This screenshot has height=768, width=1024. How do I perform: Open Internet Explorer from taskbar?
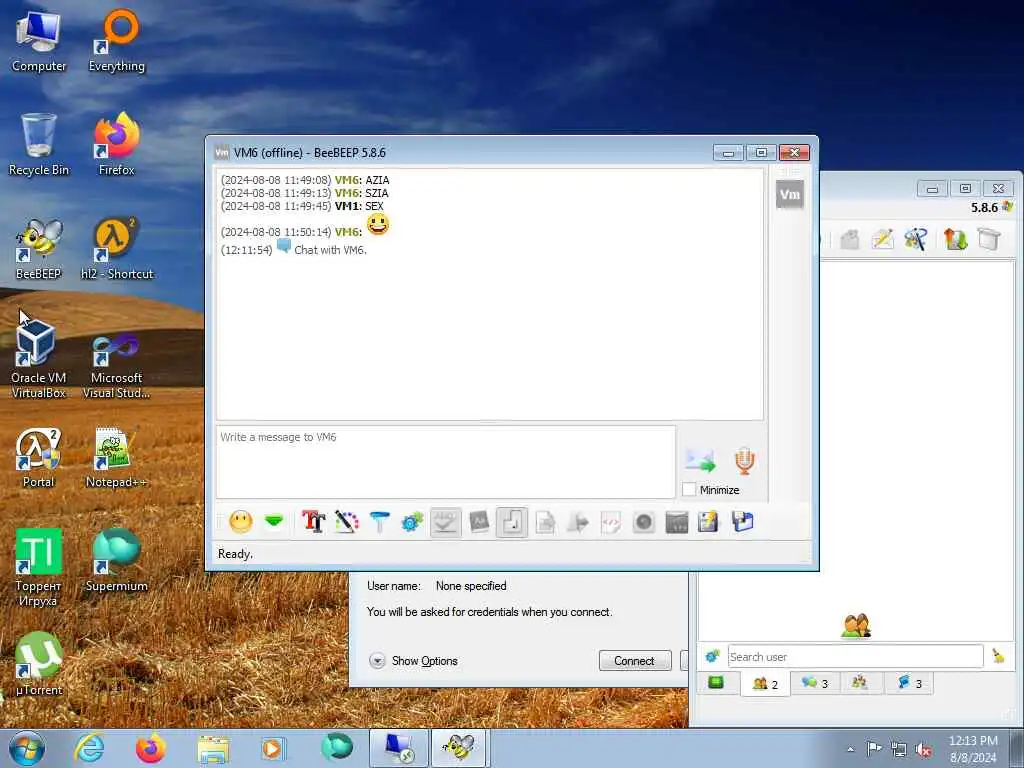pos(89,748)
